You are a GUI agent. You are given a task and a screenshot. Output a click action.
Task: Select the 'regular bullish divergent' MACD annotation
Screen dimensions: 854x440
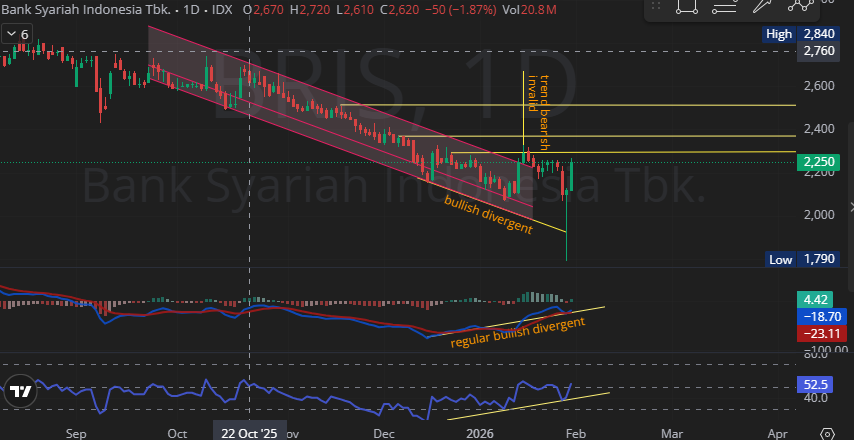[x=518, y=332]
